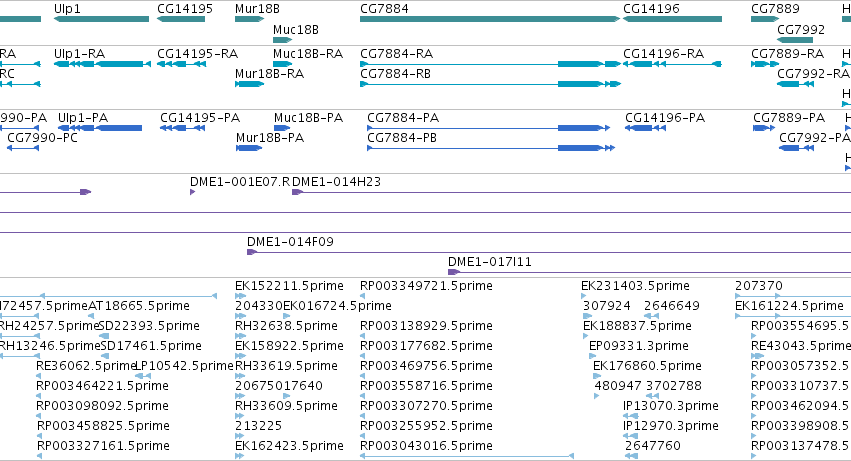The width and height of the screenshot is (851, 461).
Task: Select the DME1-014H23 clone label
Action: coord(336,182)
